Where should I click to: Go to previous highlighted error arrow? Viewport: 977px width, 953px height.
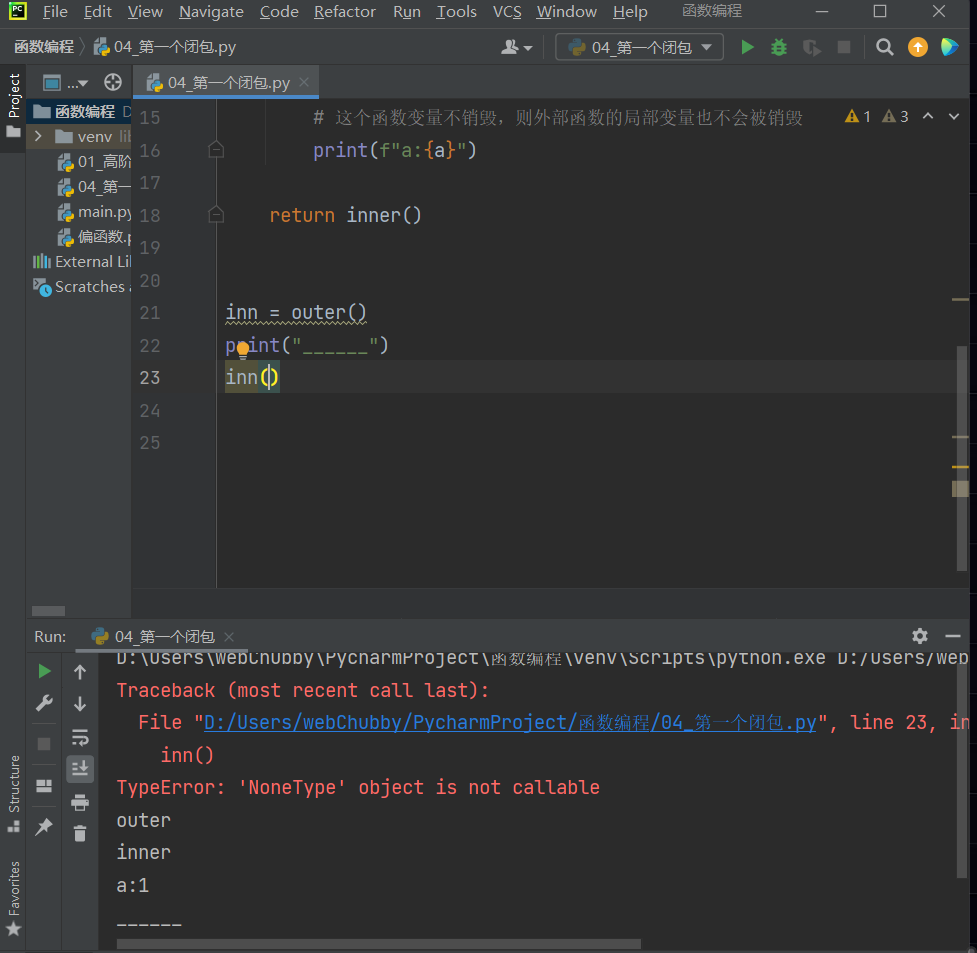pyautogui.click(x=928, y=116)
